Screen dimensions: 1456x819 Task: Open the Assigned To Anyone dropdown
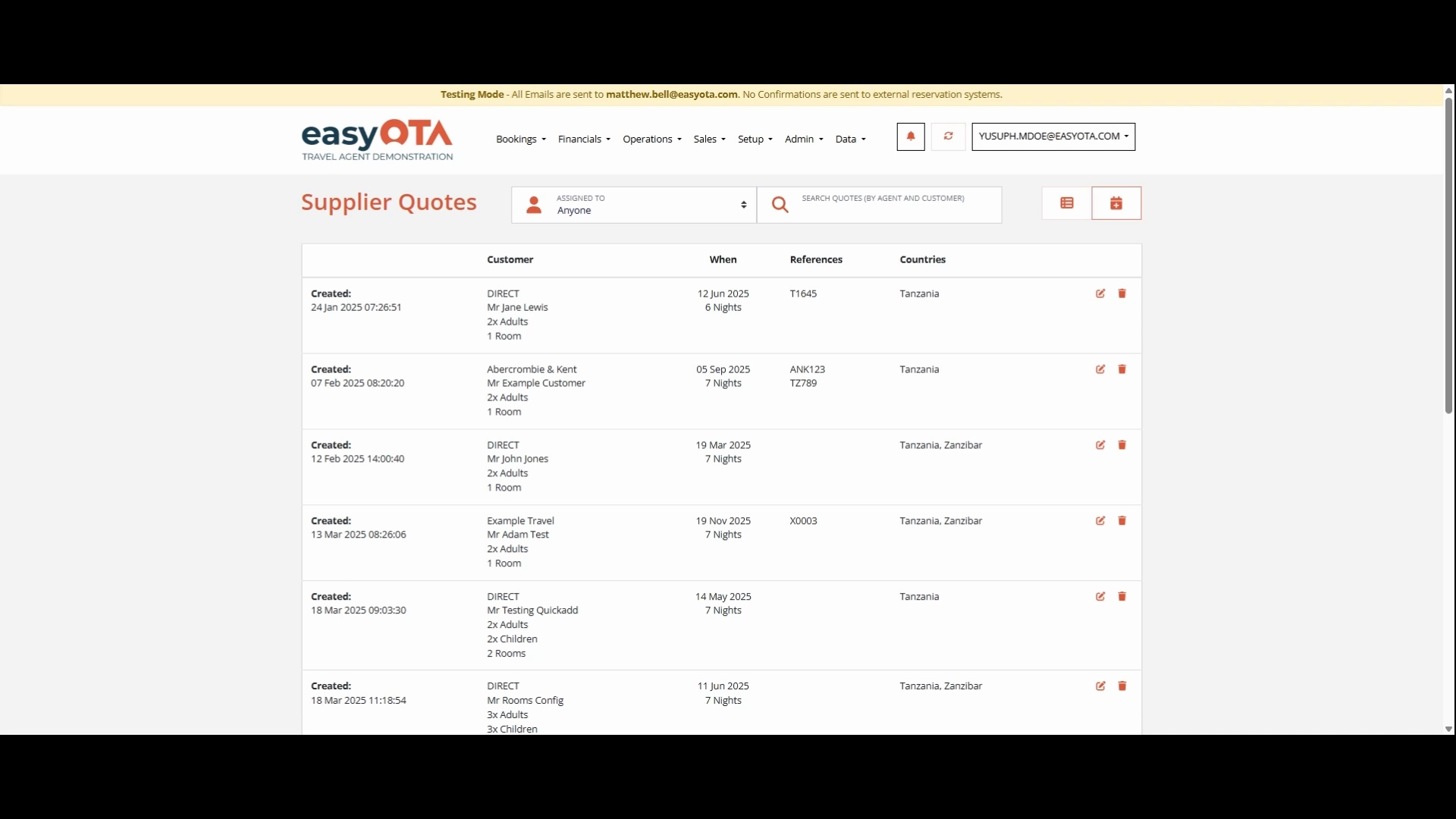point(634,205)
